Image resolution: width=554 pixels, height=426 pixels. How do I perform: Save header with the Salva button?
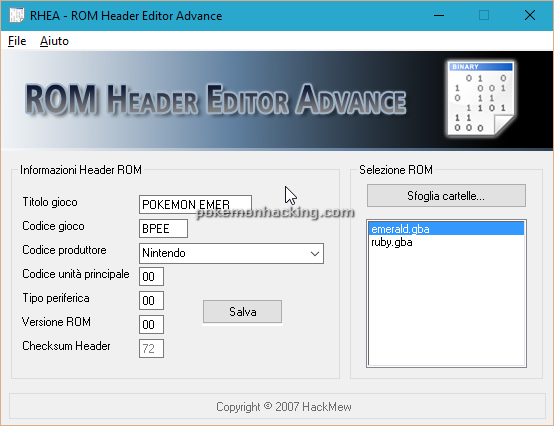(x=242, y=312)
